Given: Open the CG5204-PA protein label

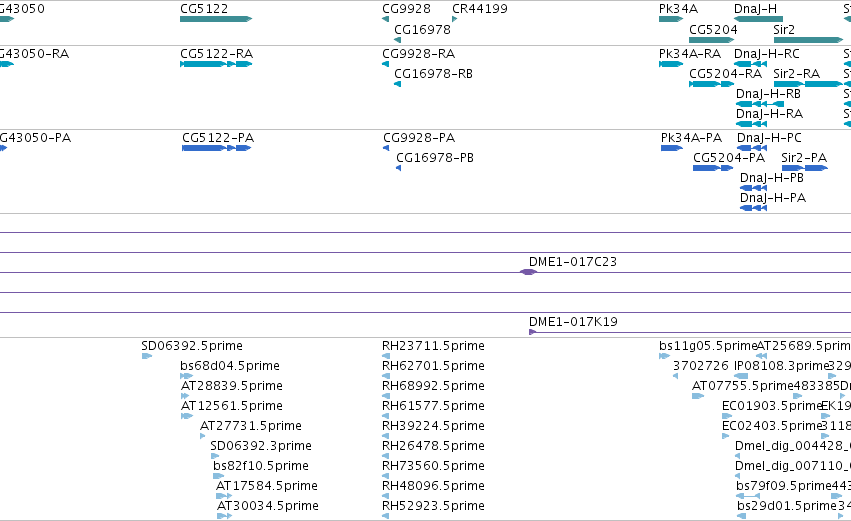Looking at the screenshot, I should pyautogui.click(x=729, y=158).
